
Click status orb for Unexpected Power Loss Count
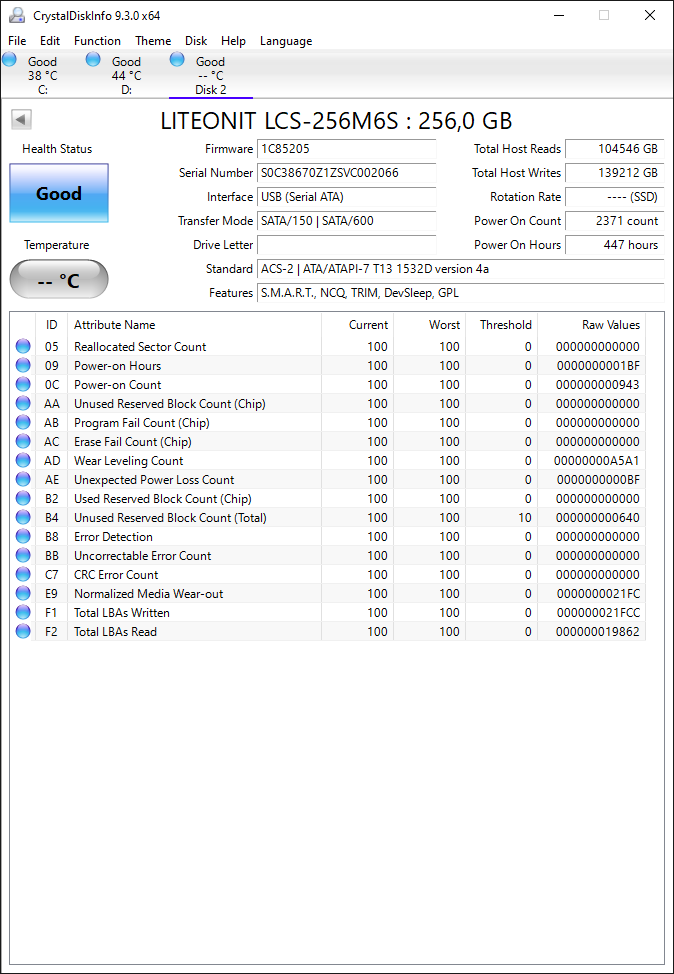point(23,480)
